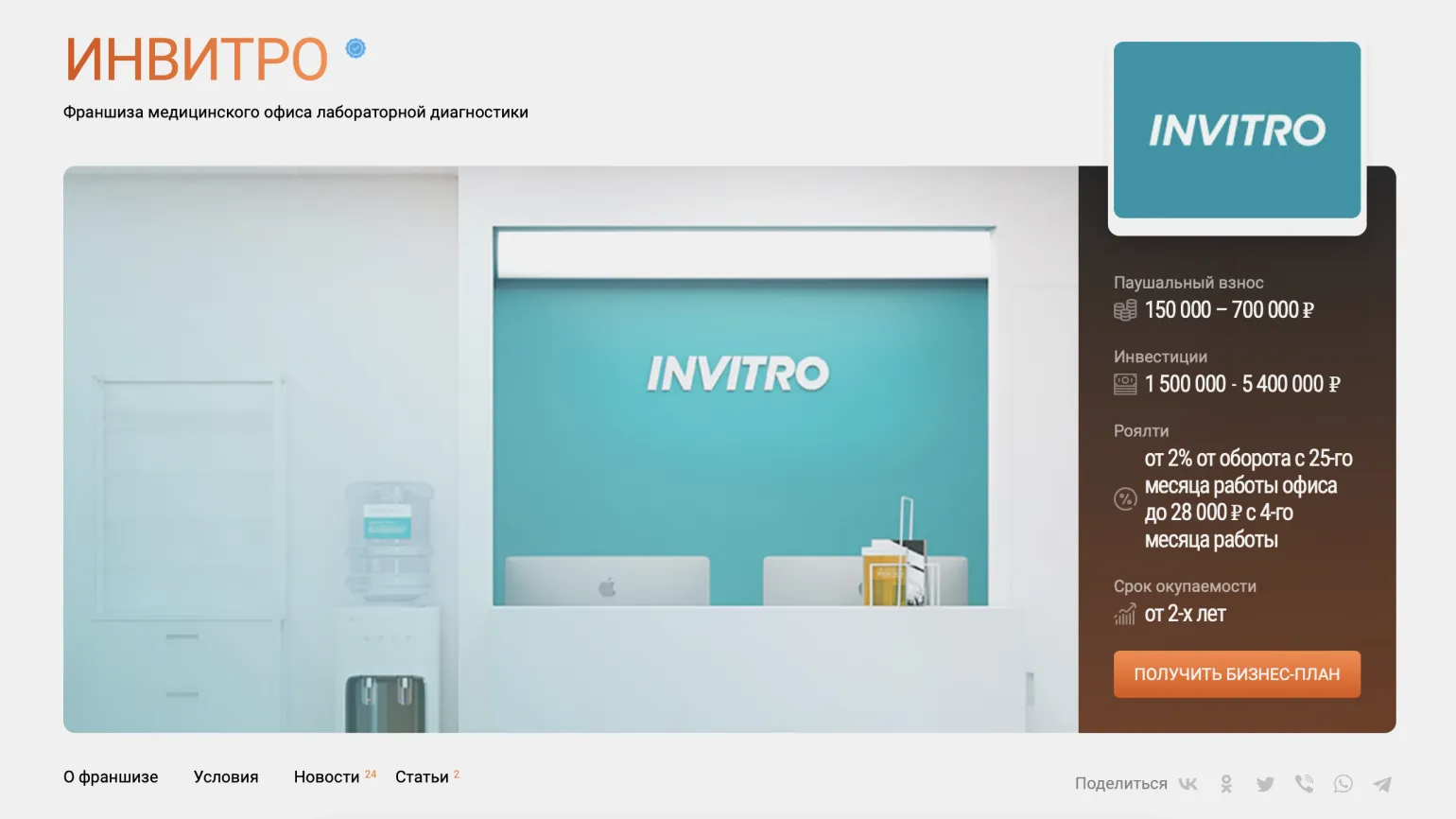Click the Viber phone share icon
Image resolution: width=1456 pixels, height=819 pixels.
point(1304,784)
